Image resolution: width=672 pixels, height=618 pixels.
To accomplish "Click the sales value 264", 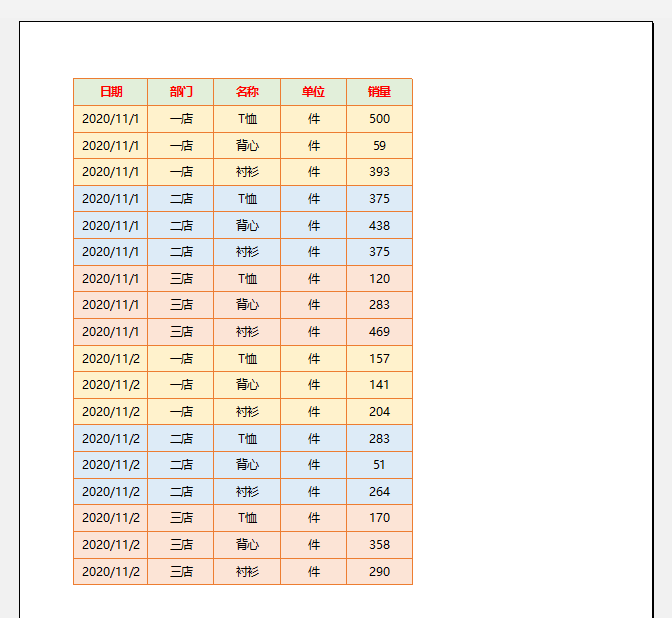I will 379,492.
